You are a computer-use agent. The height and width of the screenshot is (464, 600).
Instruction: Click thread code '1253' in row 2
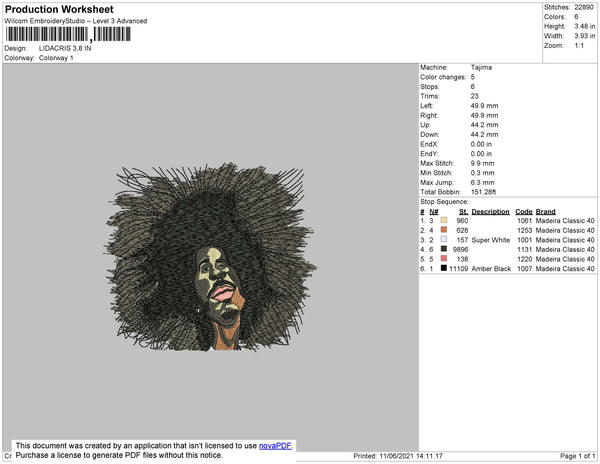pos(525,230)
